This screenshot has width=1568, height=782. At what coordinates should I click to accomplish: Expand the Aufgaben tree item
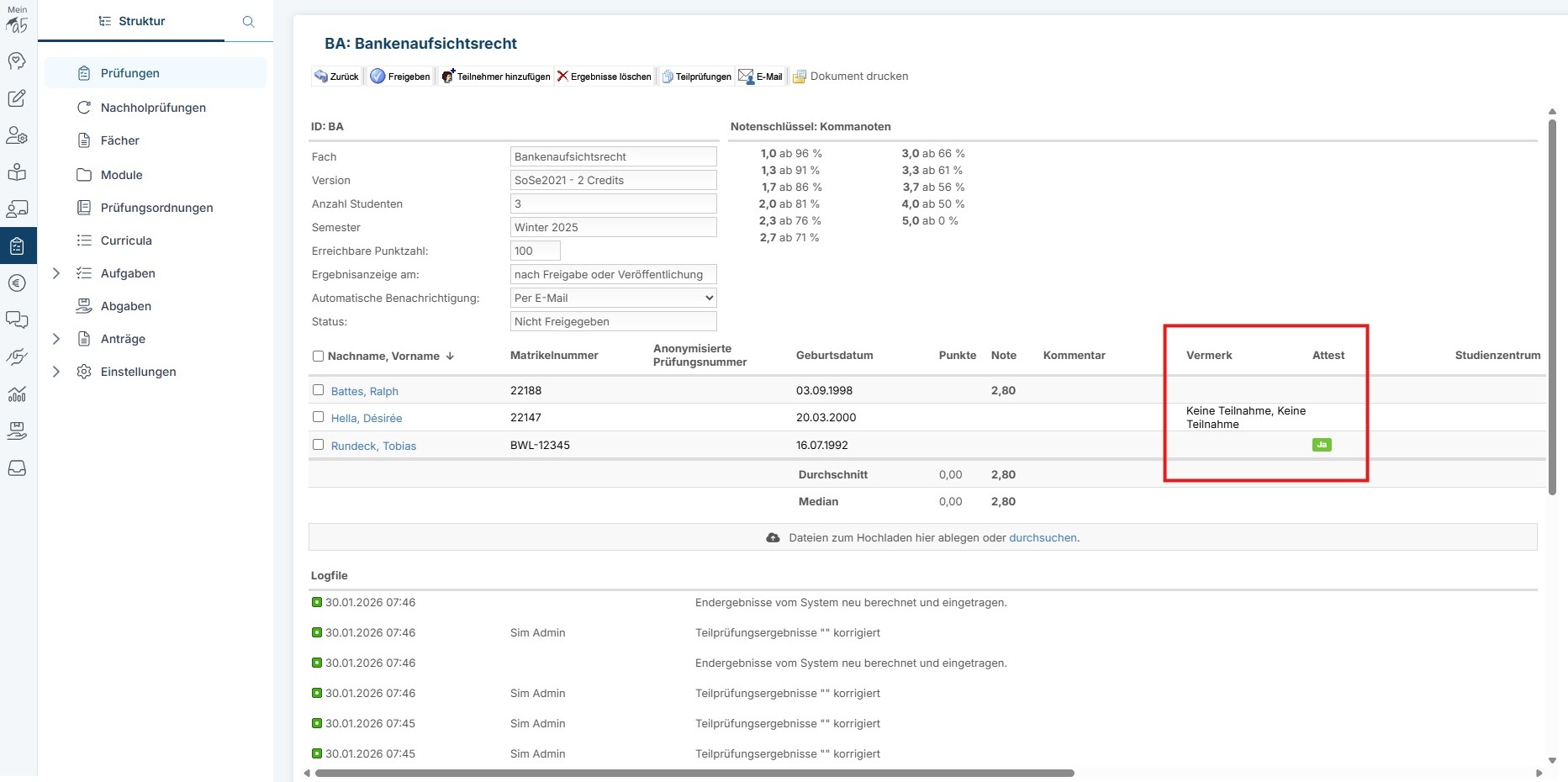(56, 273)
